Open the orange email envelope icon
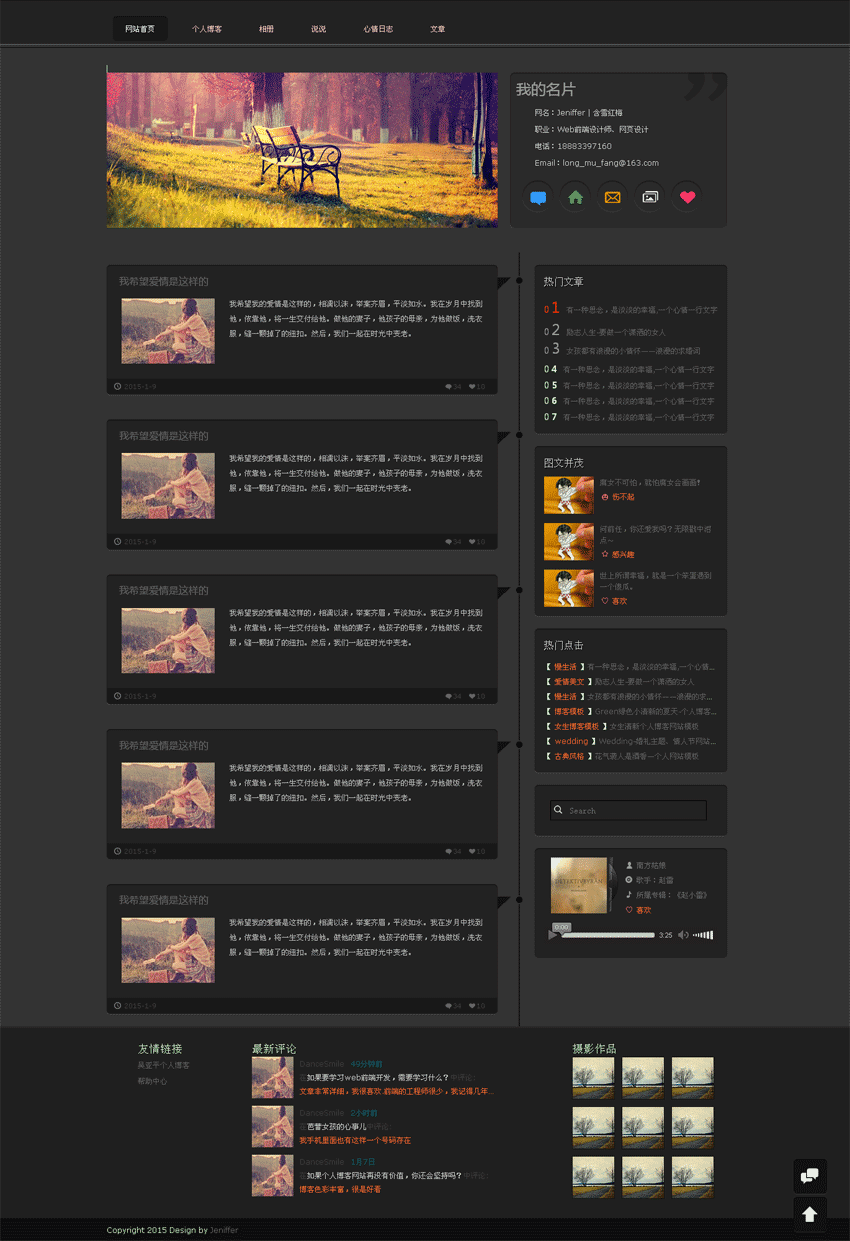This screenshot has width=850, height=1241. [x=613, y=197]
